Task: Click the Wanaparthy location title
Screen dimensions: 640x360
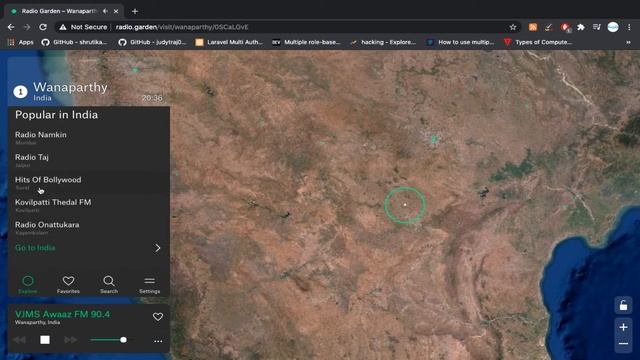Action: tap(70, 87)
